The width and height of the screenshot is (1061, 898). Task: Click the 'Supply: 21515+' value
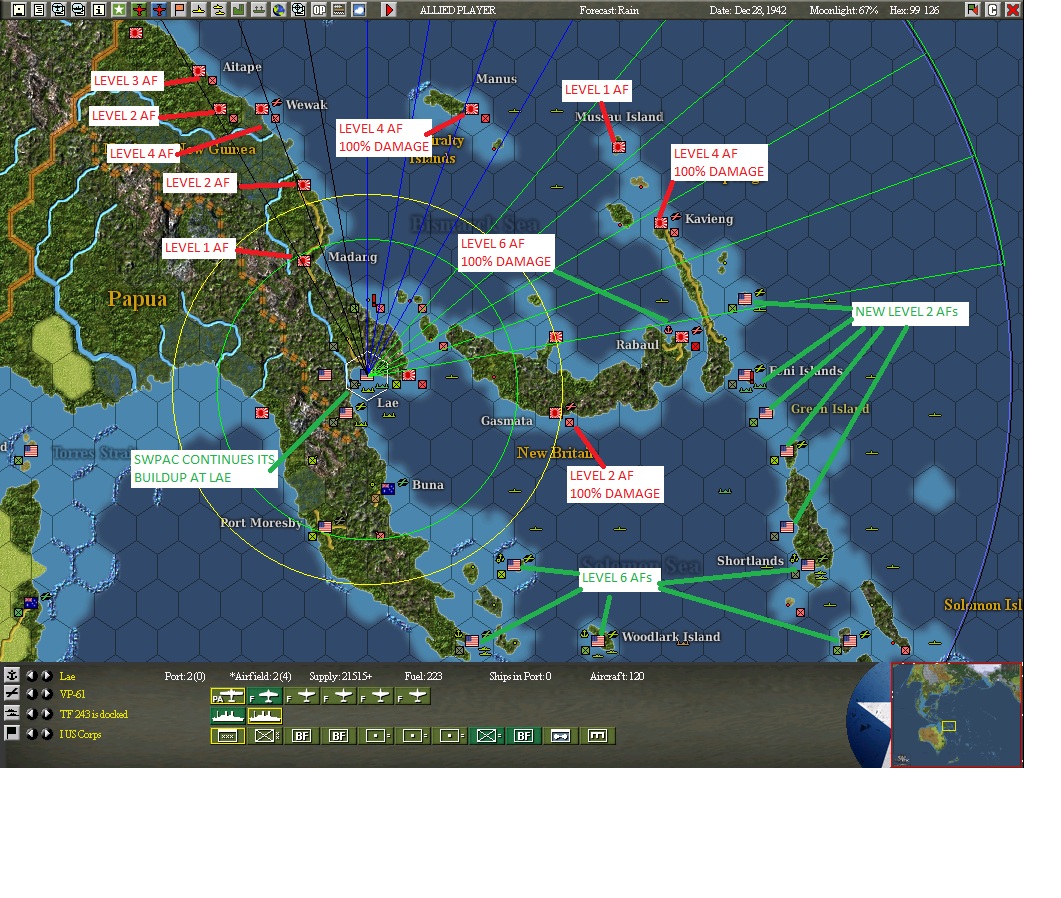click(340, 676)
